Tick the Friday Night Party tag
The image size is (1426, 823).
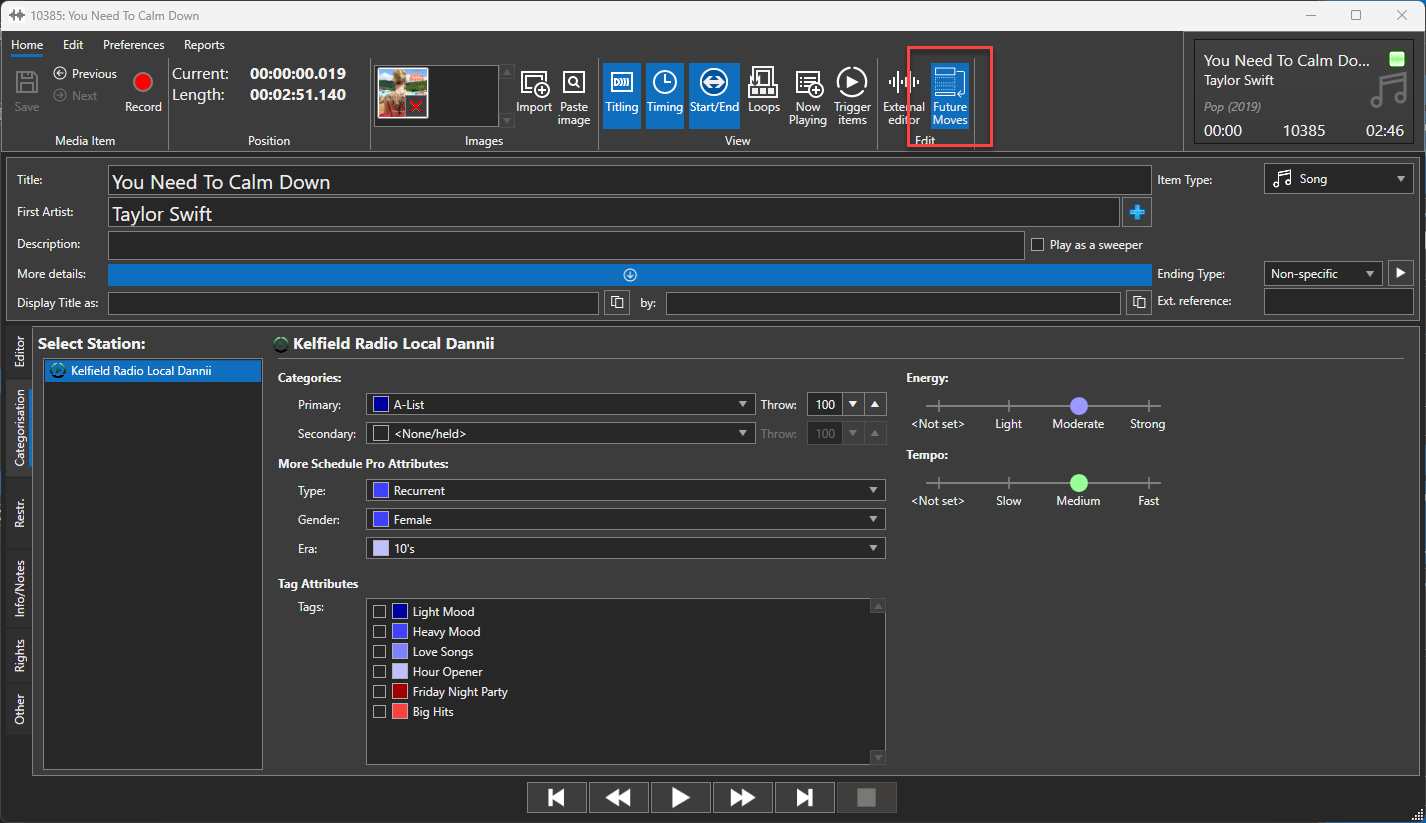point(379,692)
